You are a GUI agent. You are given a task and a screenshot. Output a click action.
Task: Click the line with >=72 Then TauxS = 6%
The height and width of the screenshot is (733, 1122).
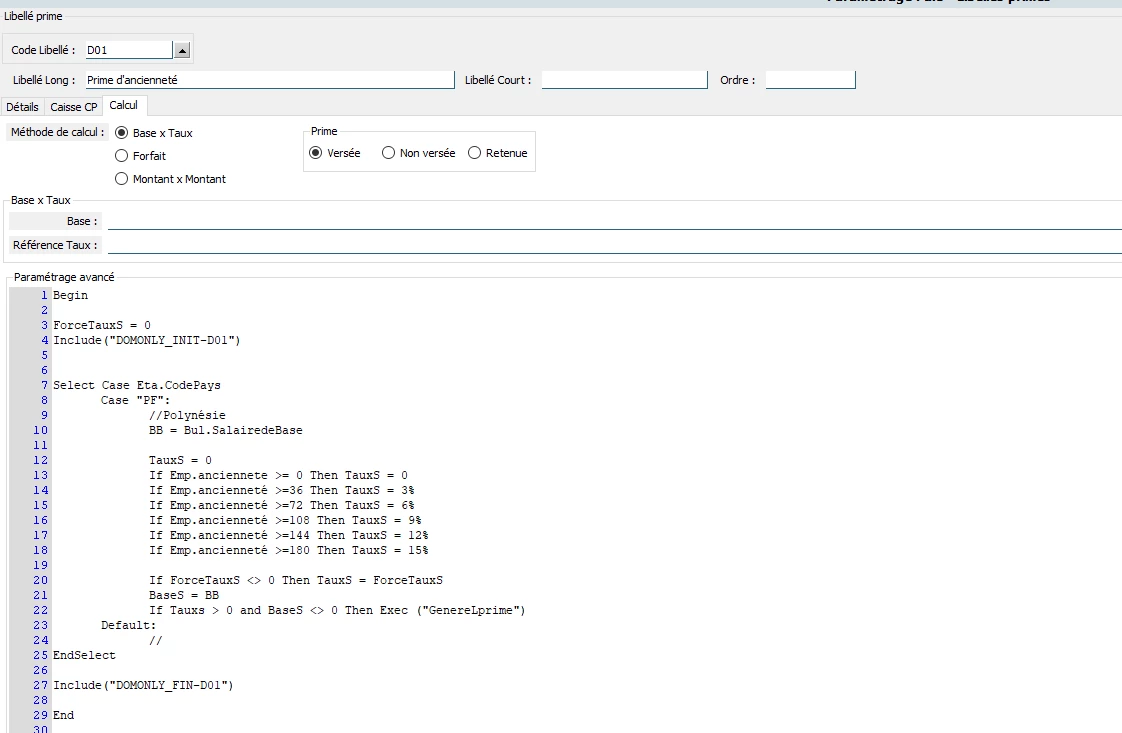coord(282,506)
